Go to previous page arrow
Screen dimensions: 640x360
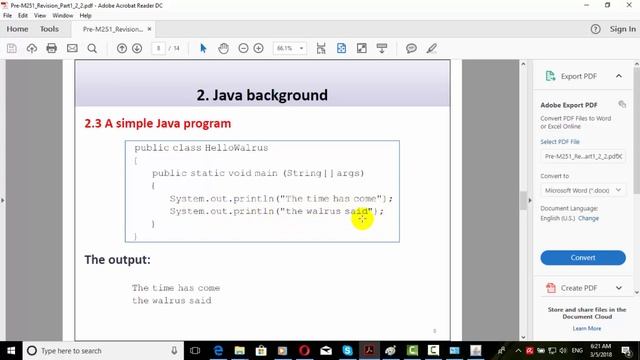(x=122, y=48)
